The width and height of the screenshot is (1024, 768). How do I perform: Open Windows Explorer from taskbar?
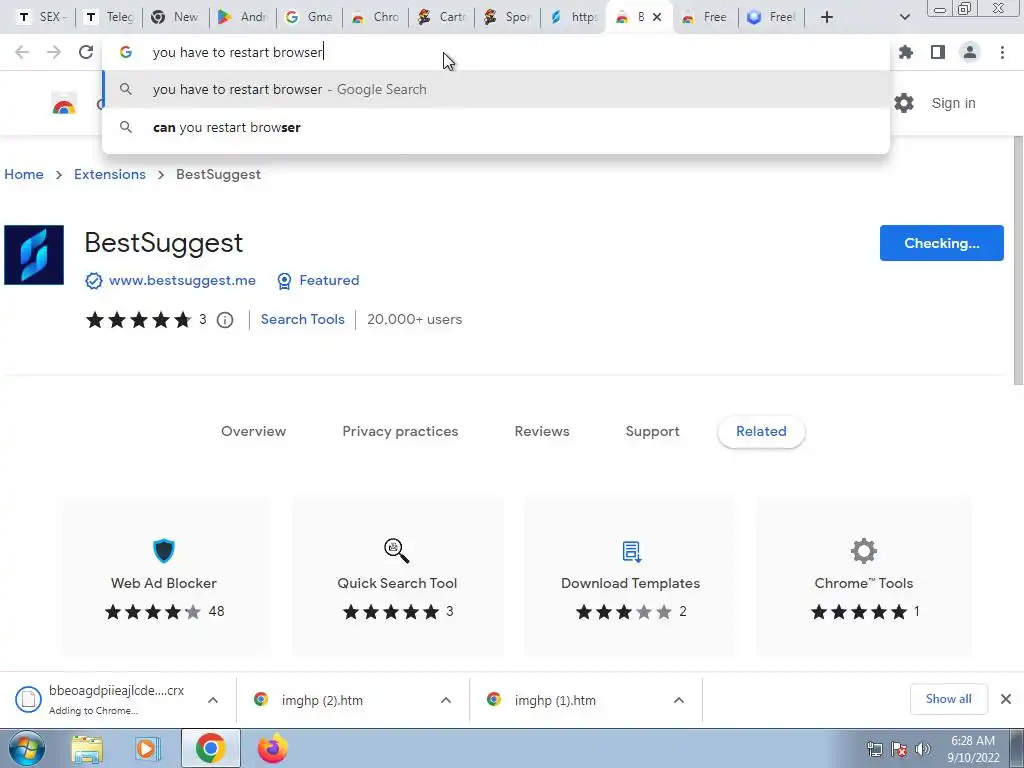point(87,749)
